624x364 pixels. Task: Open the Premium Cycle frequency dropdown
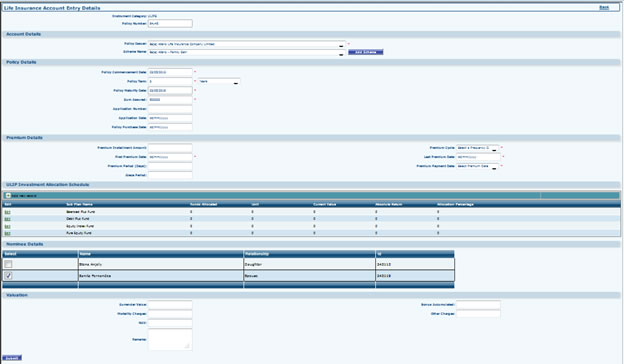coord(477,148)
